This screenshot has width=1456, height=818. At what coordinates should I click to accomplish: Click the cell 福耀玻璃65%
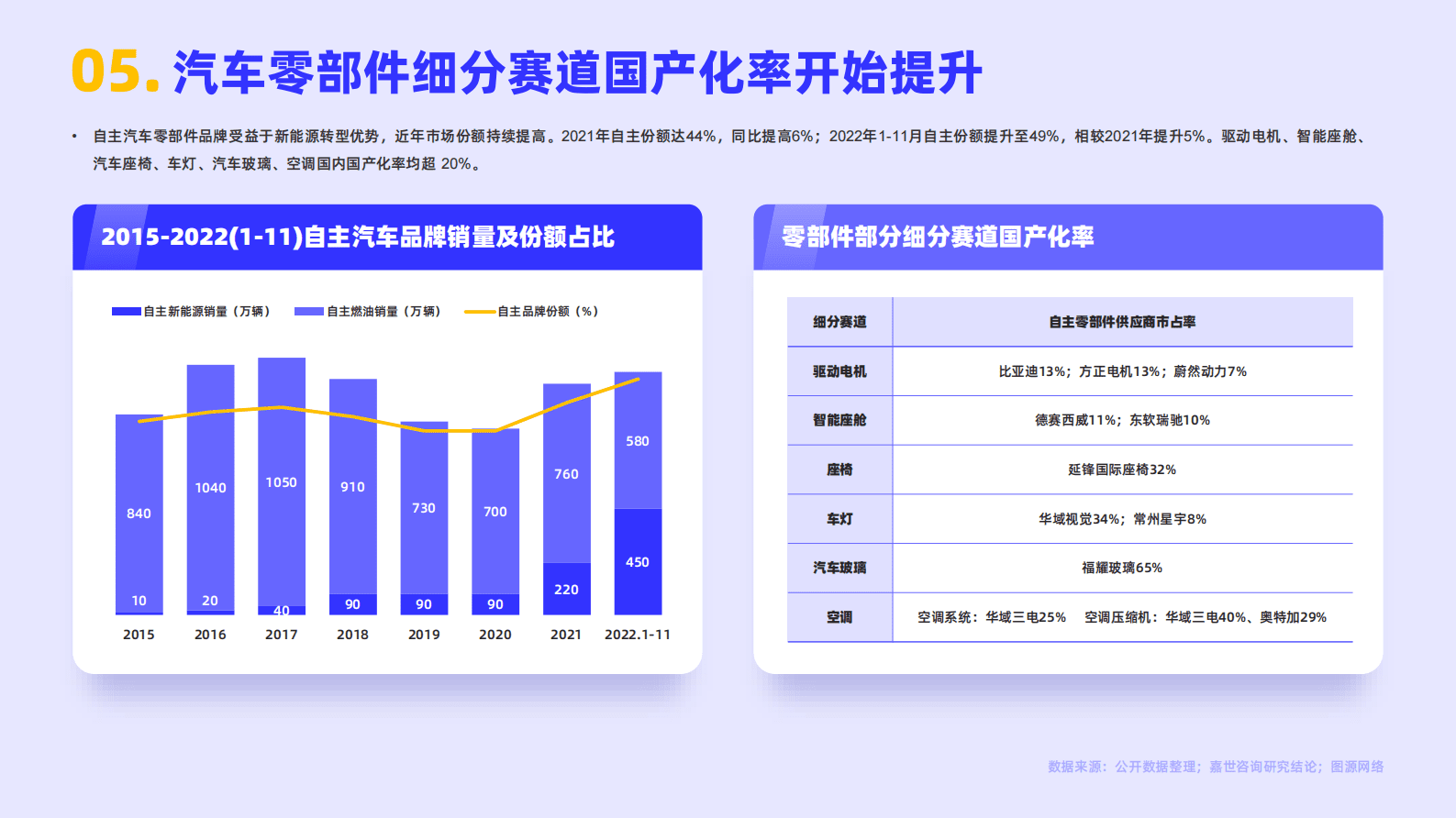(1122, 568)
